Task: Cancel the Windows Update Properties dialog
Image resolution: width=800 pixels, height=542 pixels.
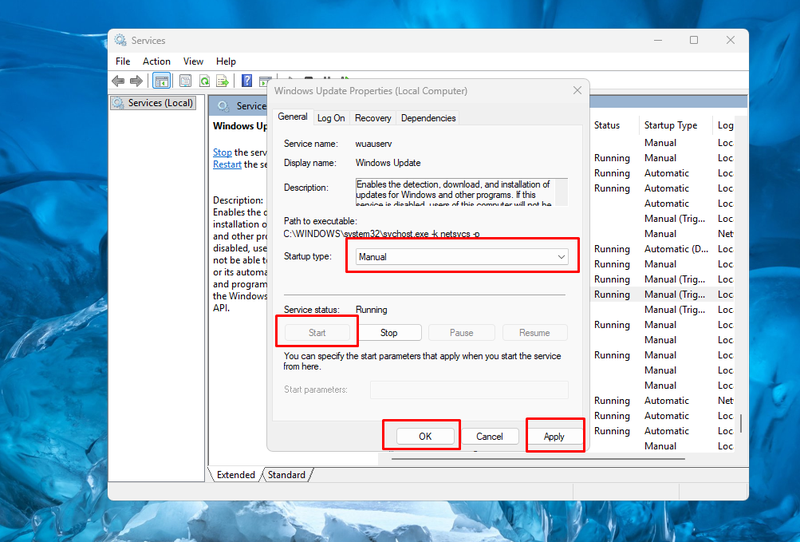Action: click(489, 436)
